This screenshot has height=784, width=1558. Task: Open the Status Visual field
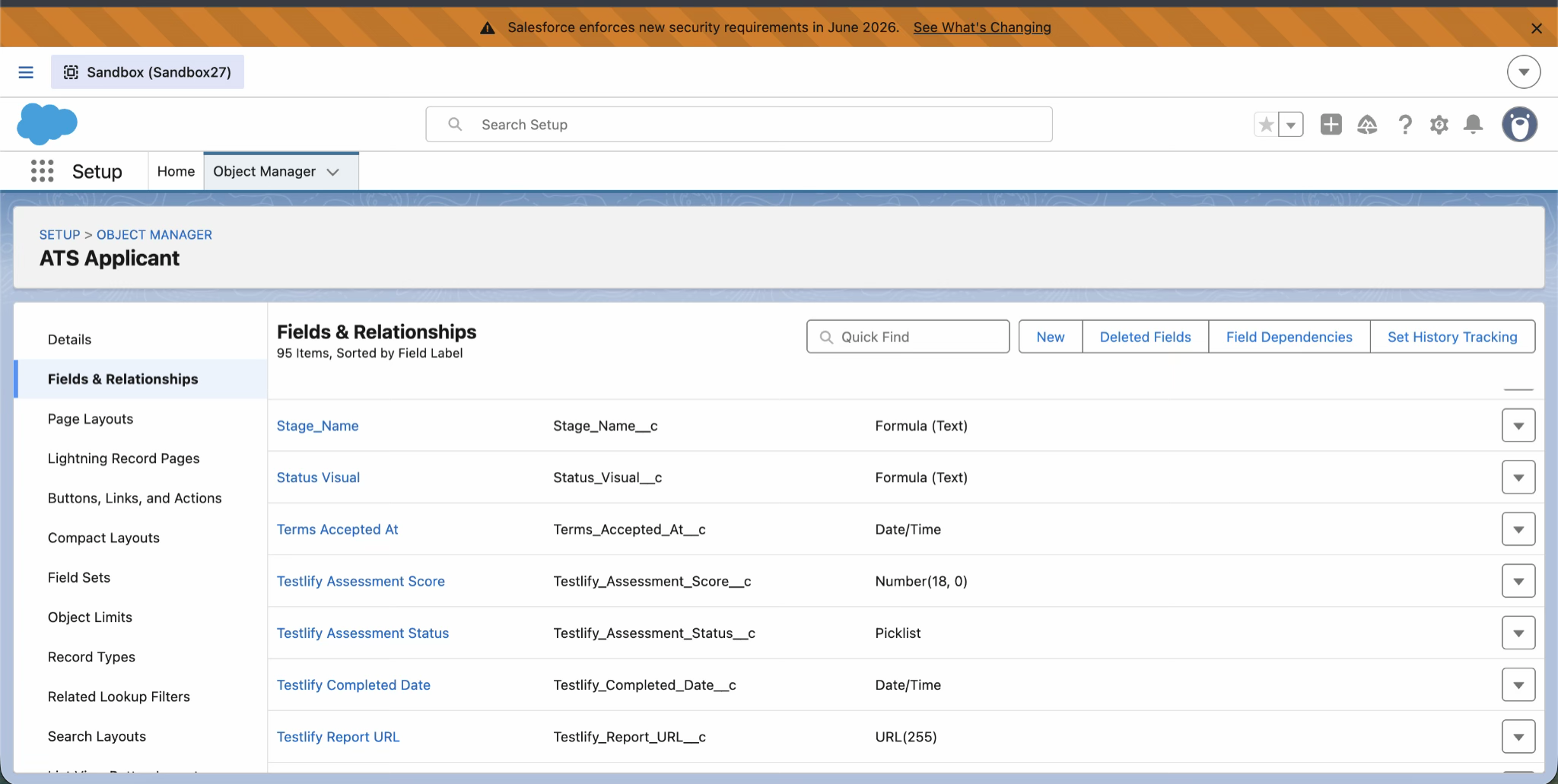tap(318, 478)
